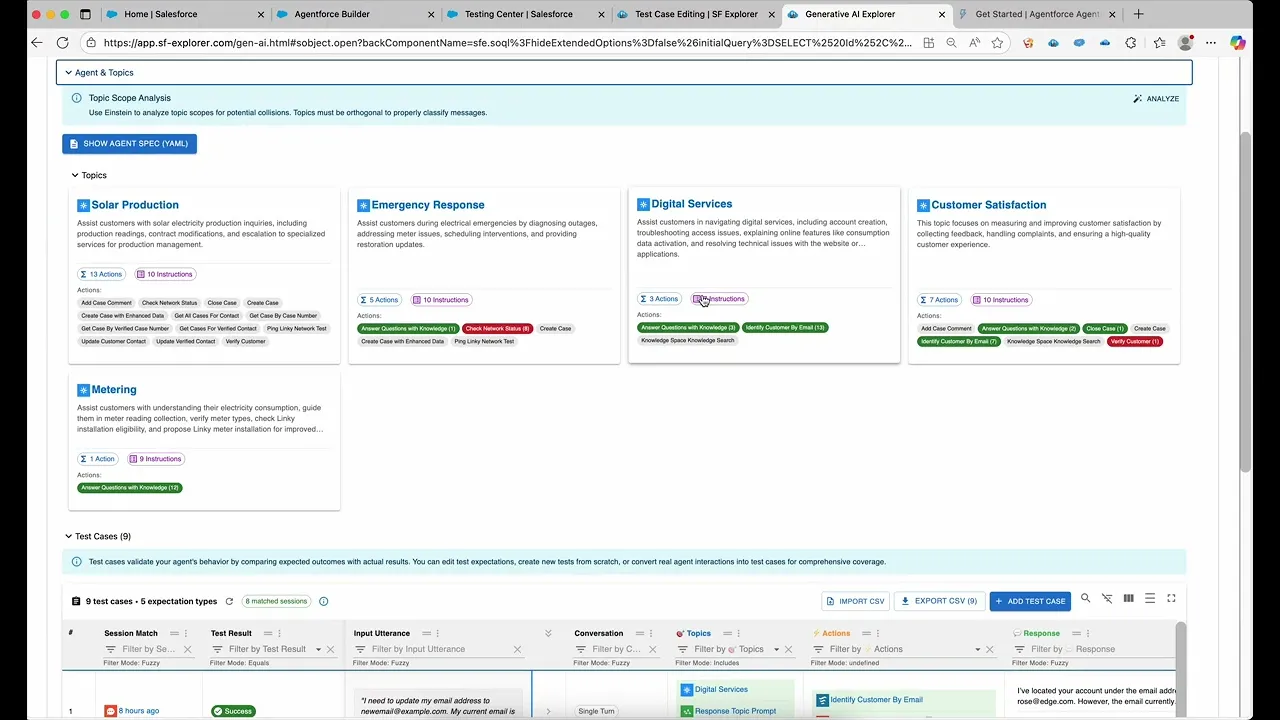This screenshot has height=720, width=1280.
Task: Click the fullscreen icon in table toolbar
Action: (x=1171, y=598)
